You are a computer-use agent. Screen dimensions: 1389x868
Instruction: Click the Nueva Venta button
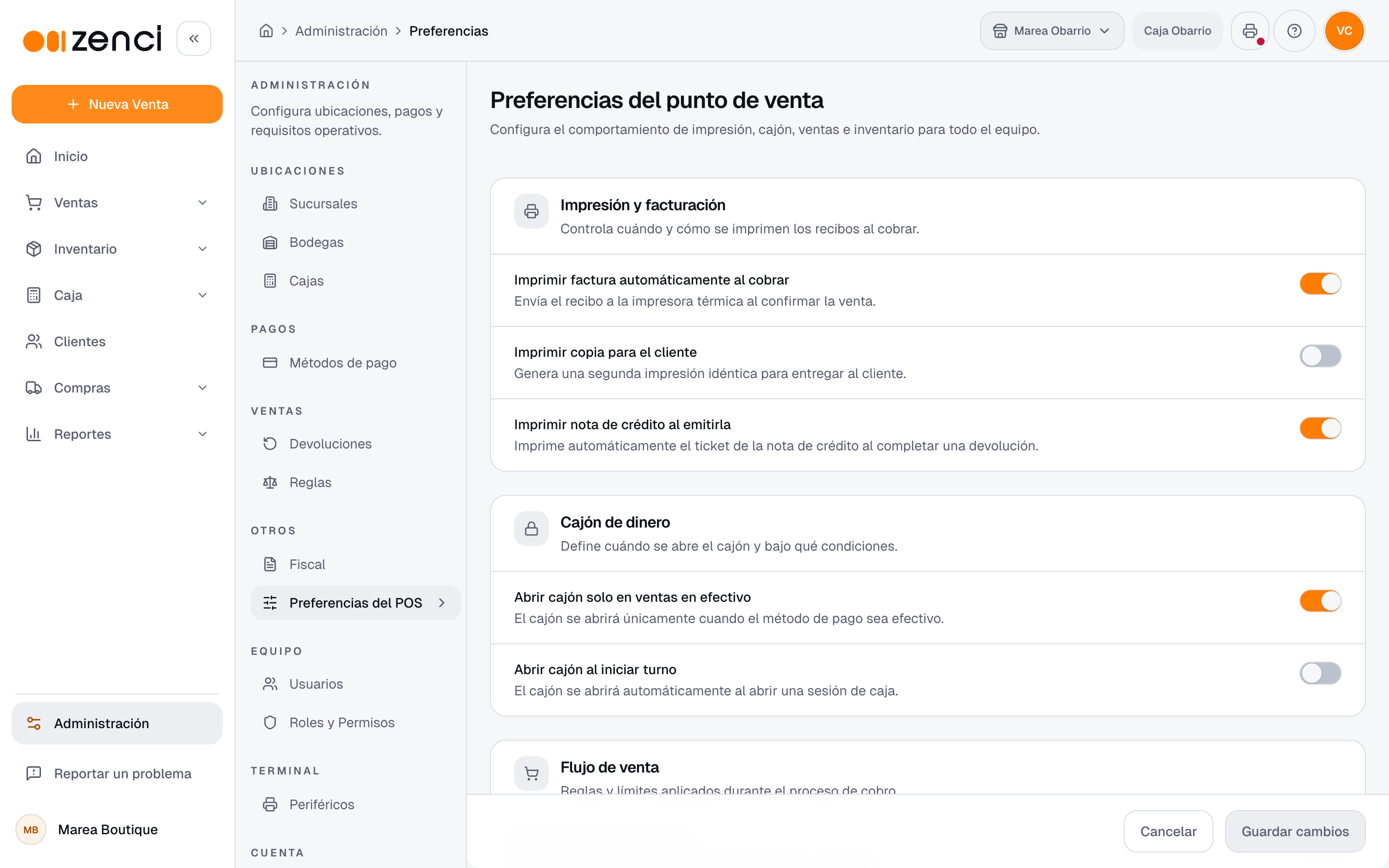[x=117, y=104]
